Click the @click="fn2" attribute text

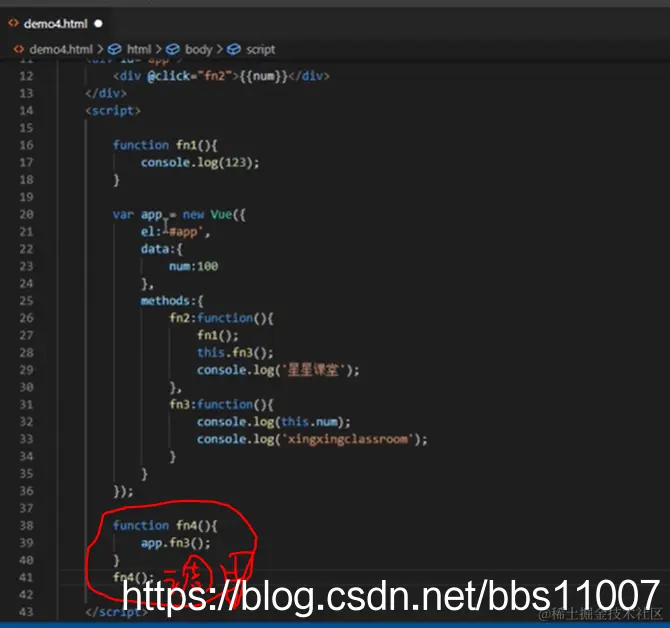tap(189, 76)
